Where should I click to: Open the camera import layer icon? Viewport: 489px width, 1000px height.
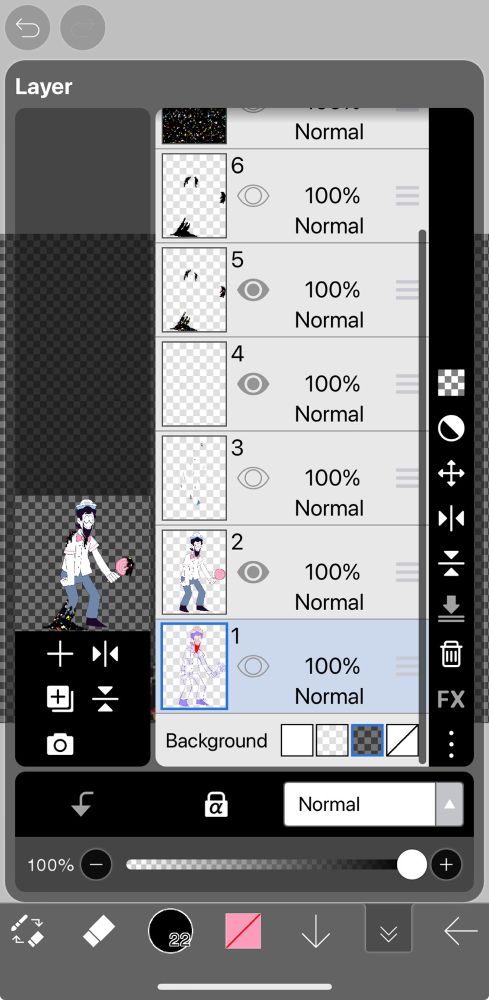(x=60, y=744)
